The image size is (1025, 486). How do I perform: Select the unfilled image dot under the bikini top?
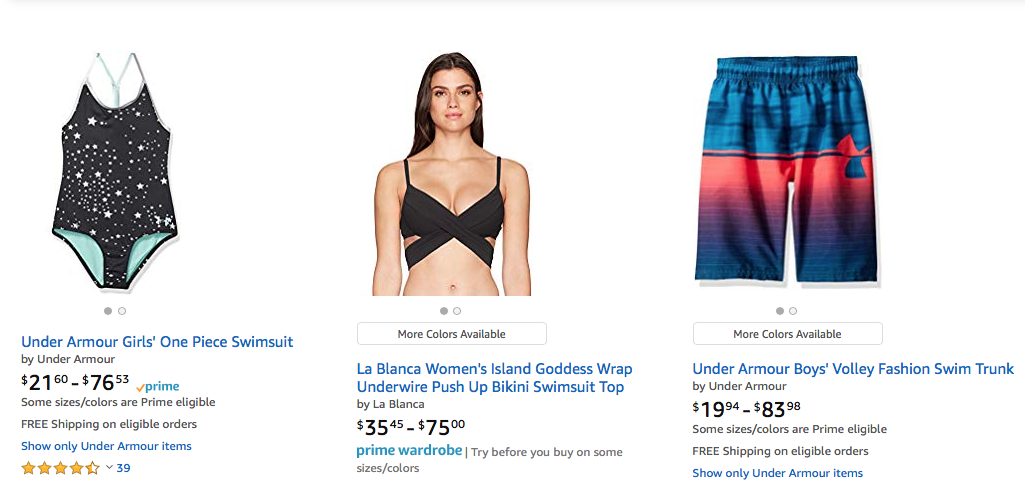coord(457,311)
